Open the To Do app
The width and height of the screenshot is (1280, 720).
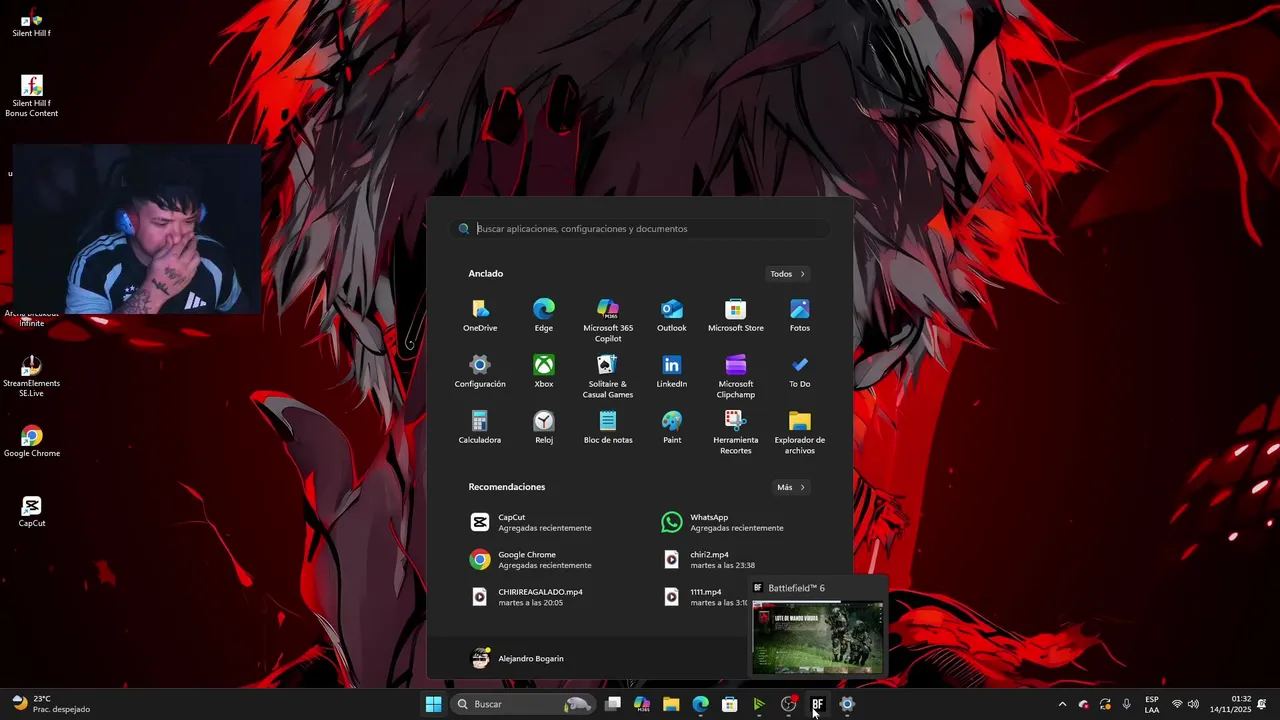click(x=800, y=371)
